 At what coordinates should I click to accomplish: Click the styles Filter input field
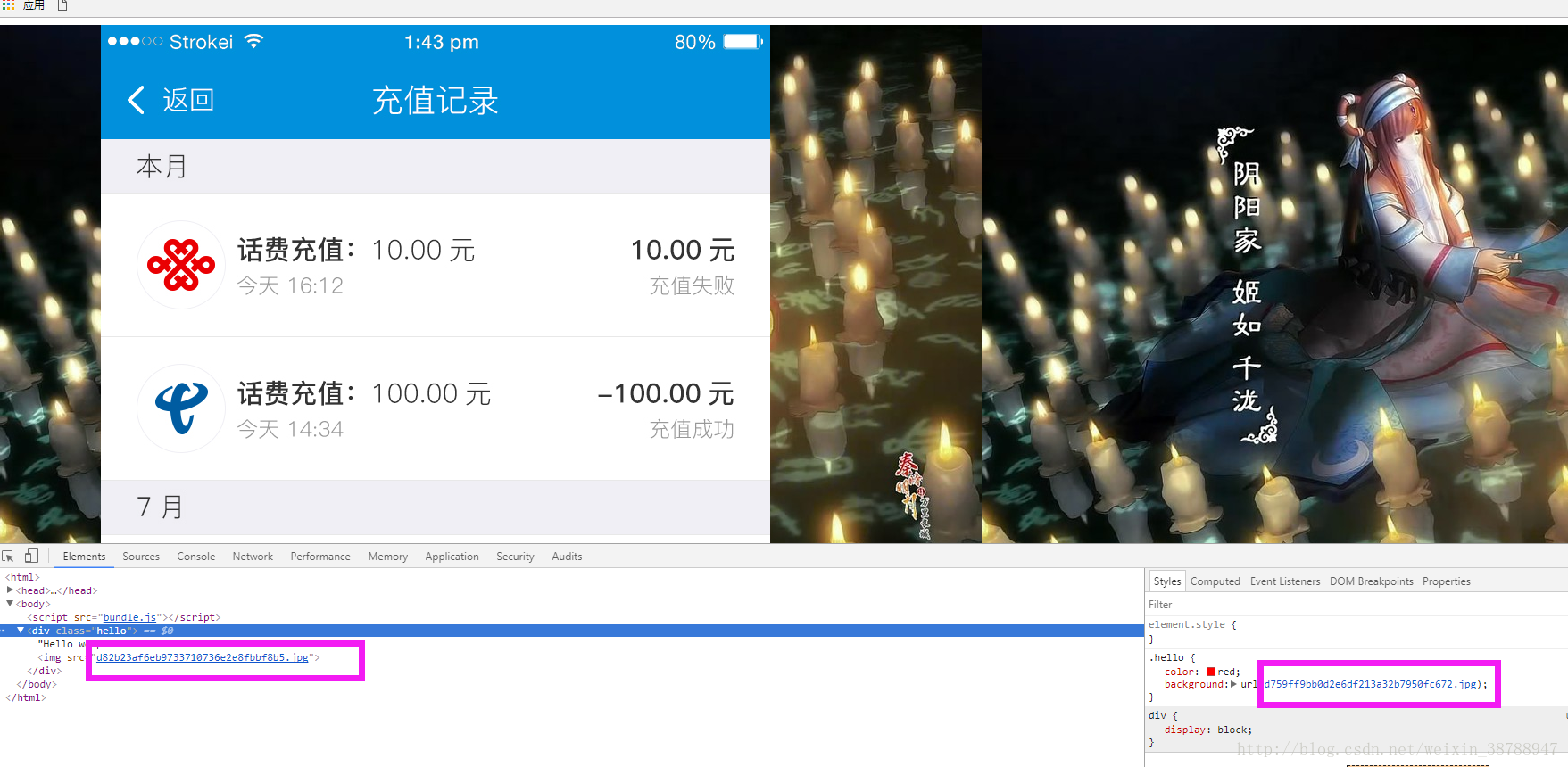(x=1356, y=605)
